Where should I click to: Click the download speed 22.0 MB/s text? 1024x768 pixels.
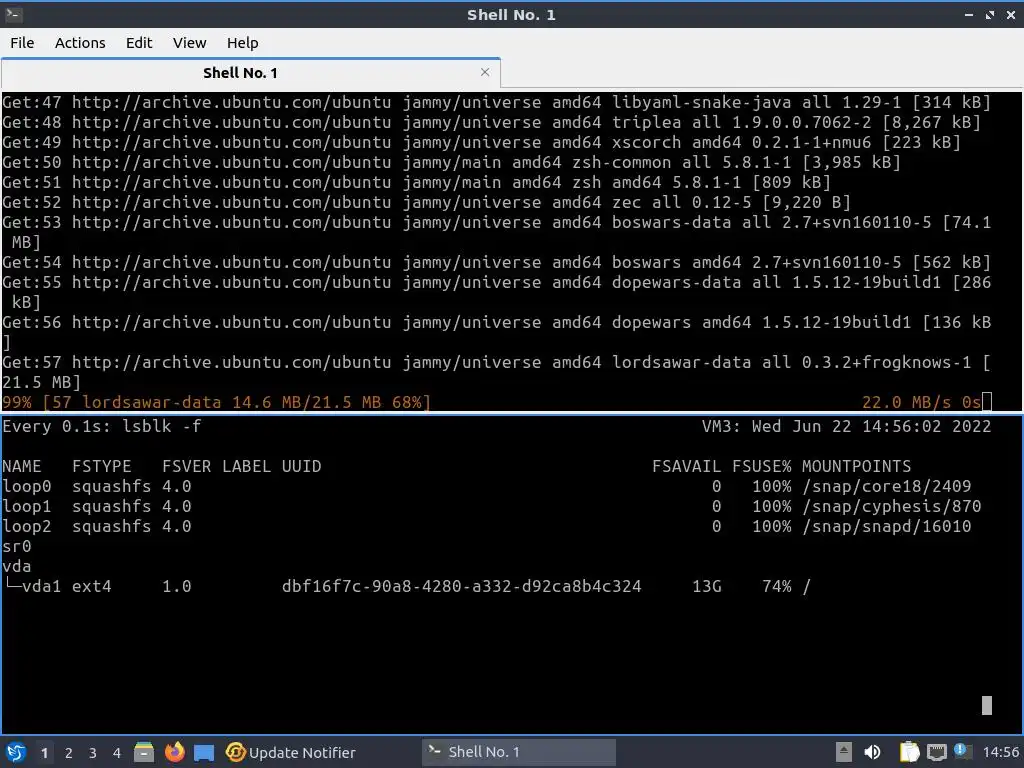[906, 402]
